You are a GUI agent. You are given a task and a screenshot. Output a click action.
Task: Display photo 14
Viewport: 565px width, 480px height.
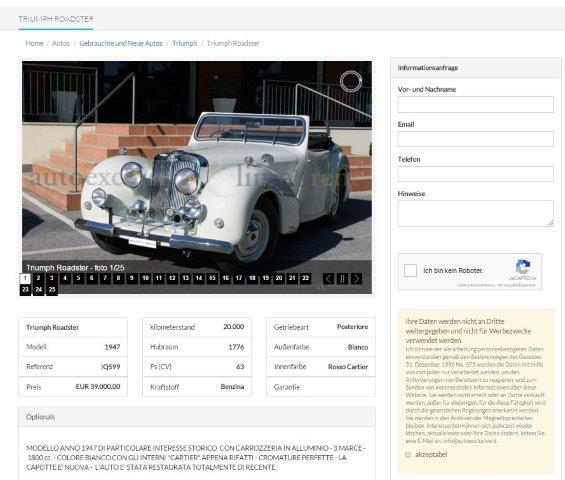(199, 278)
